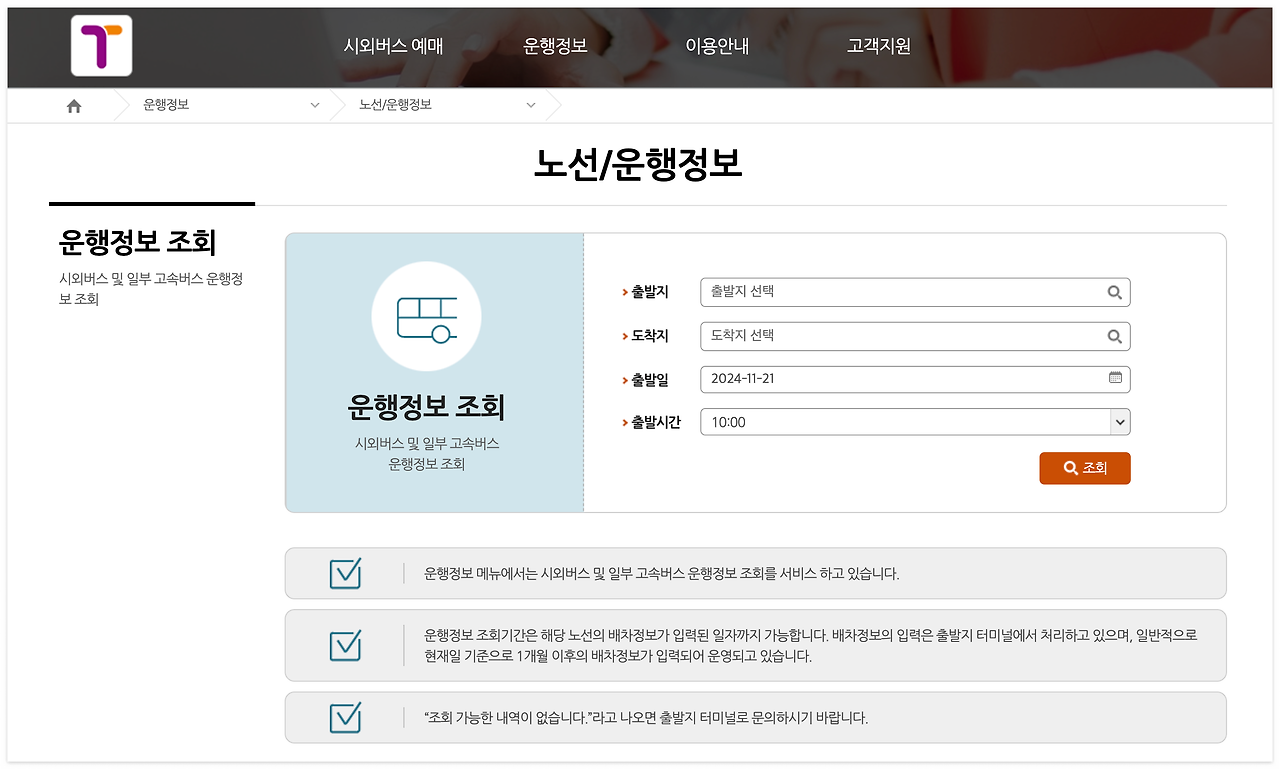
Task: Open the 이용안내 menu
Action: (x=717, y=46)
